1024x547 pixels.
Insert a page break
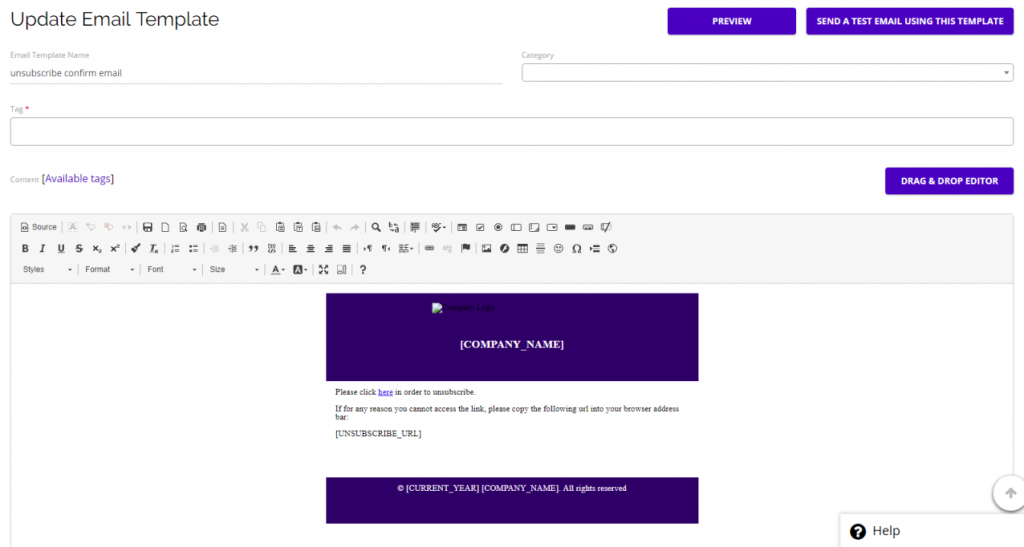click(x=594, y=248)
